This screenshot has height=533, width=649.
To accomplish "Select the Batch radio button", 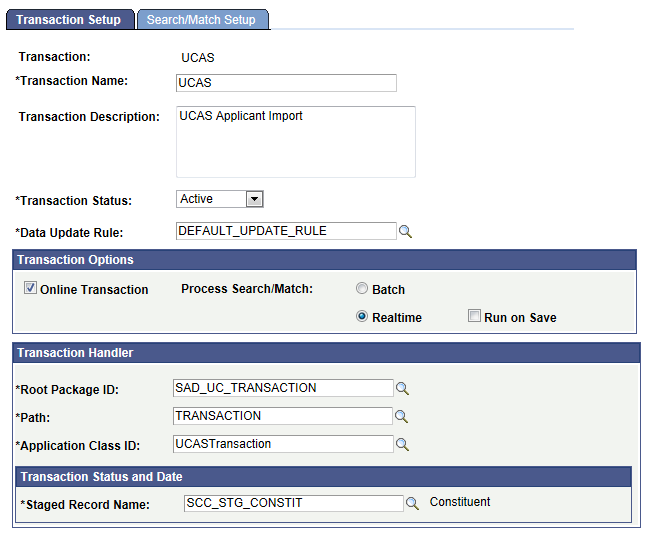I will point(362,289).
